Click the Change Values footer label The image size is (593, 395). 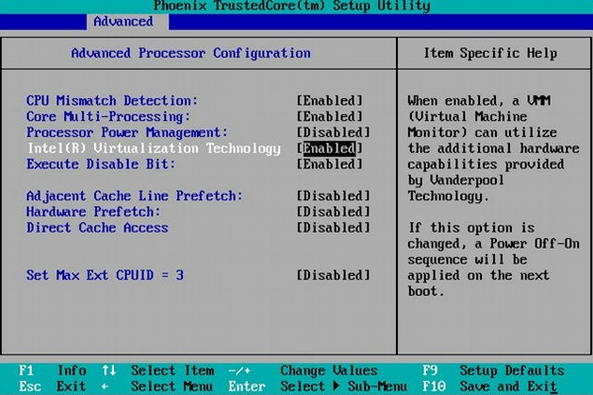coord(329,370)
